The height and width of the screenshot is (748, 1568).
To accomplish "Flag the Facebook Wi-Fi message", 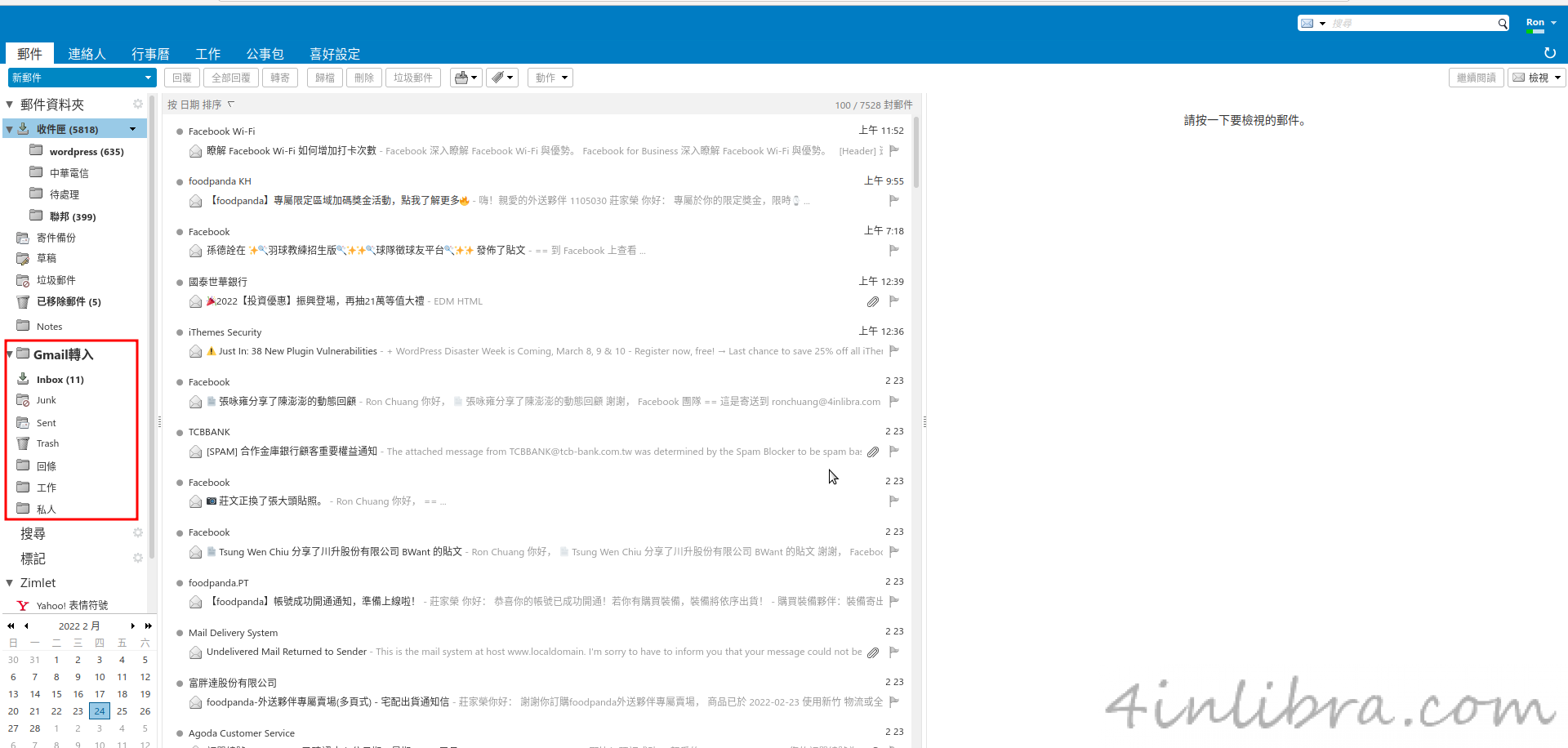I will coord(894,150).
